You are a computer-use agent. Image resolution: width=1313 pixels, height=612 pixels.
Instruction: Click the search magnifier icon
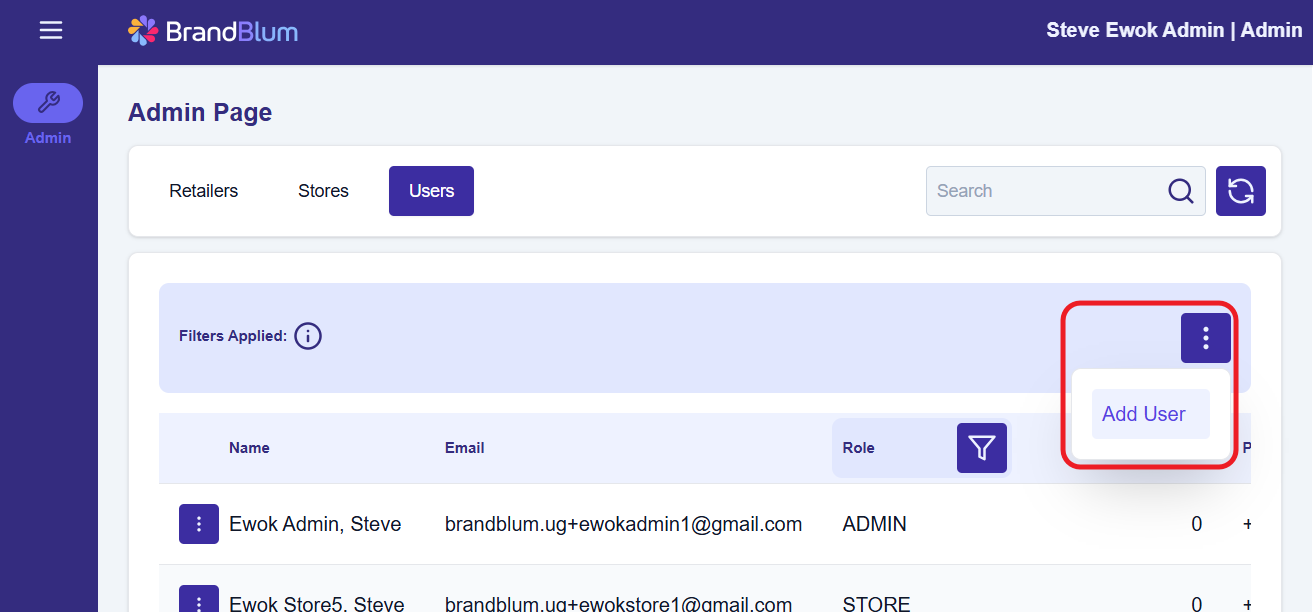coord(1181,191)
